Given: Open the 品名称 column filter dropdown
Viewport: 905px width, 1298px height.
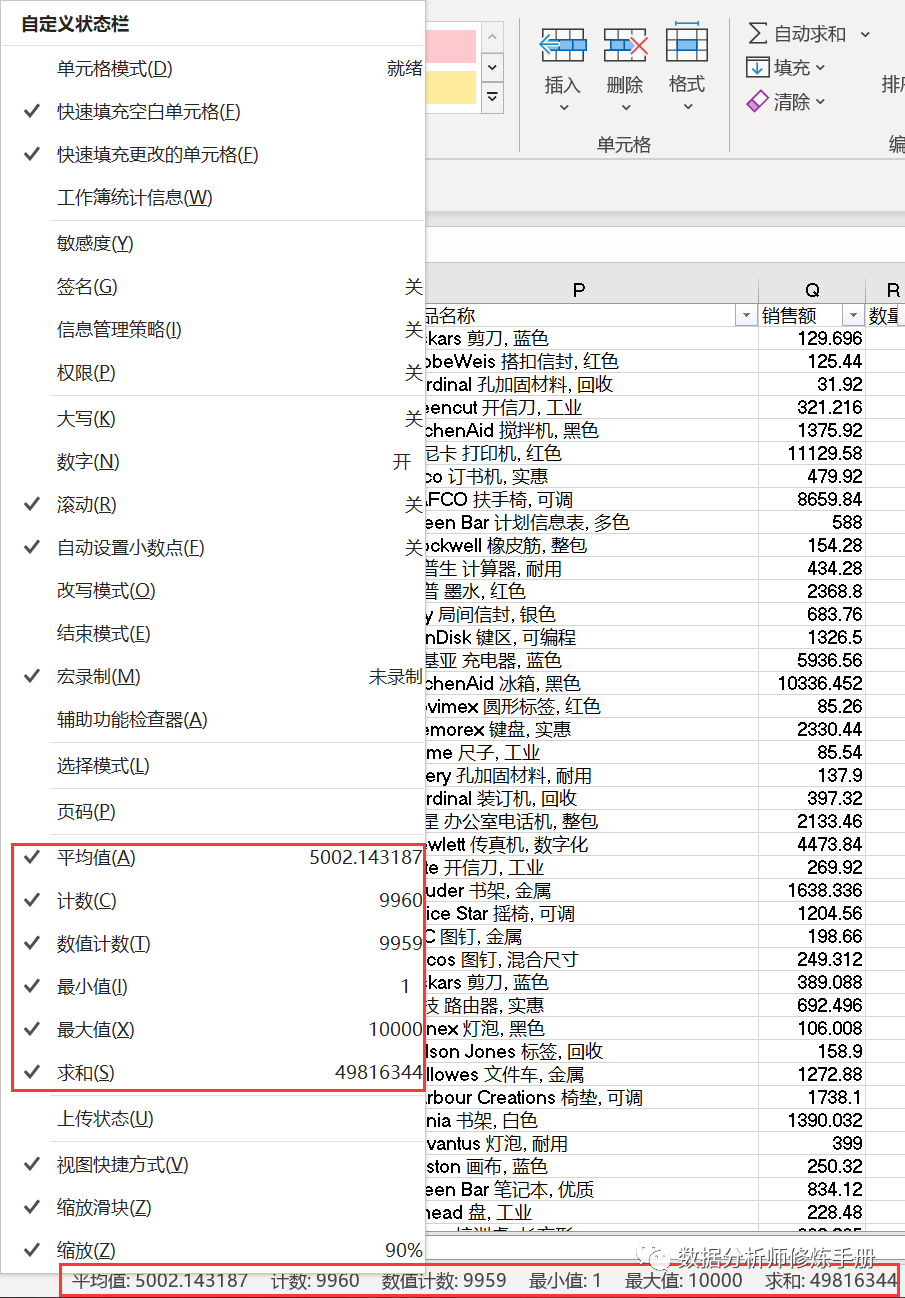Looking at the screenshot, I should point(745,316).
